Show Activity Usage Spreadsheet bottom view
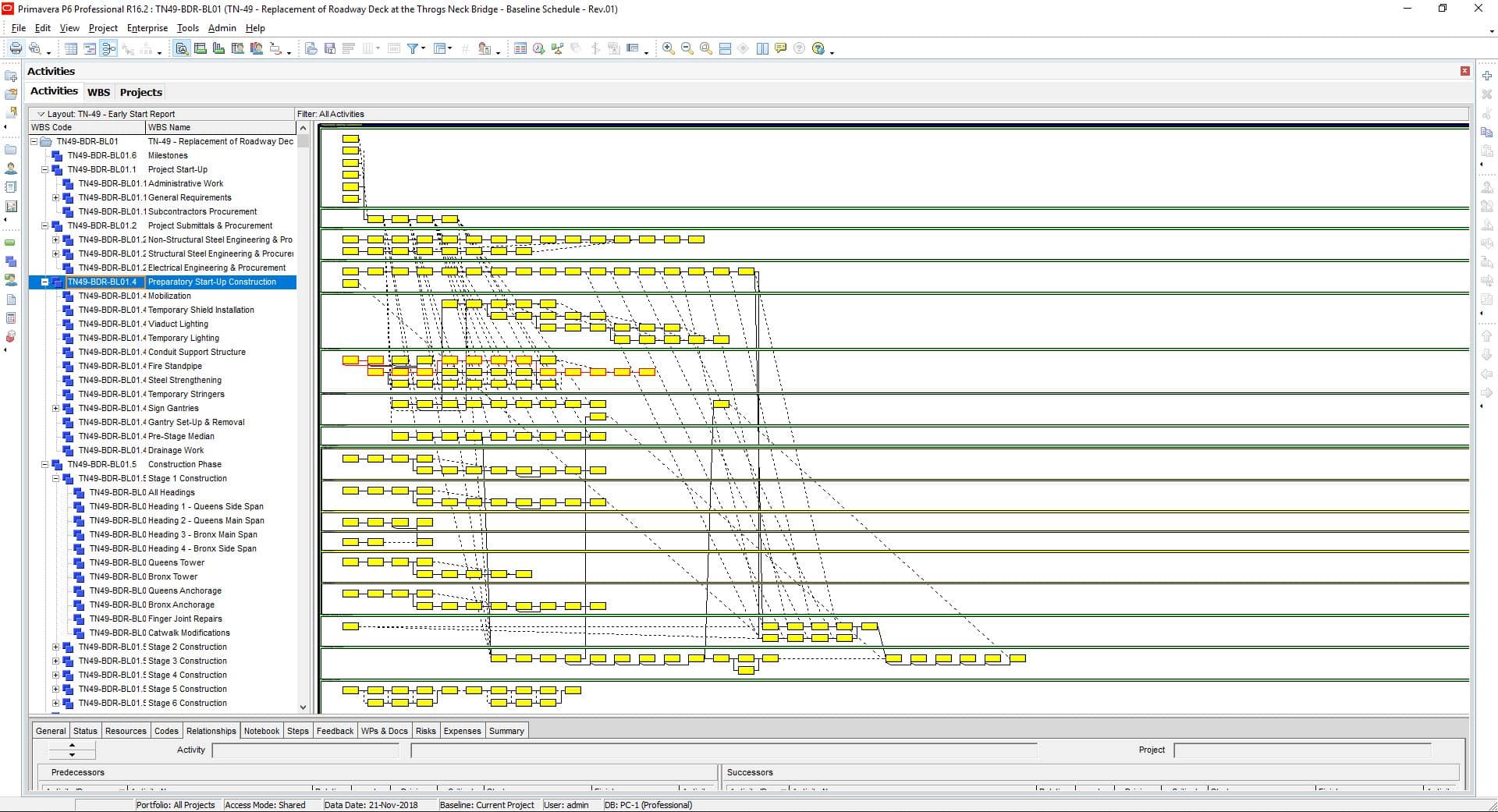Screen dimensions: 1498x812 point(201,48)
